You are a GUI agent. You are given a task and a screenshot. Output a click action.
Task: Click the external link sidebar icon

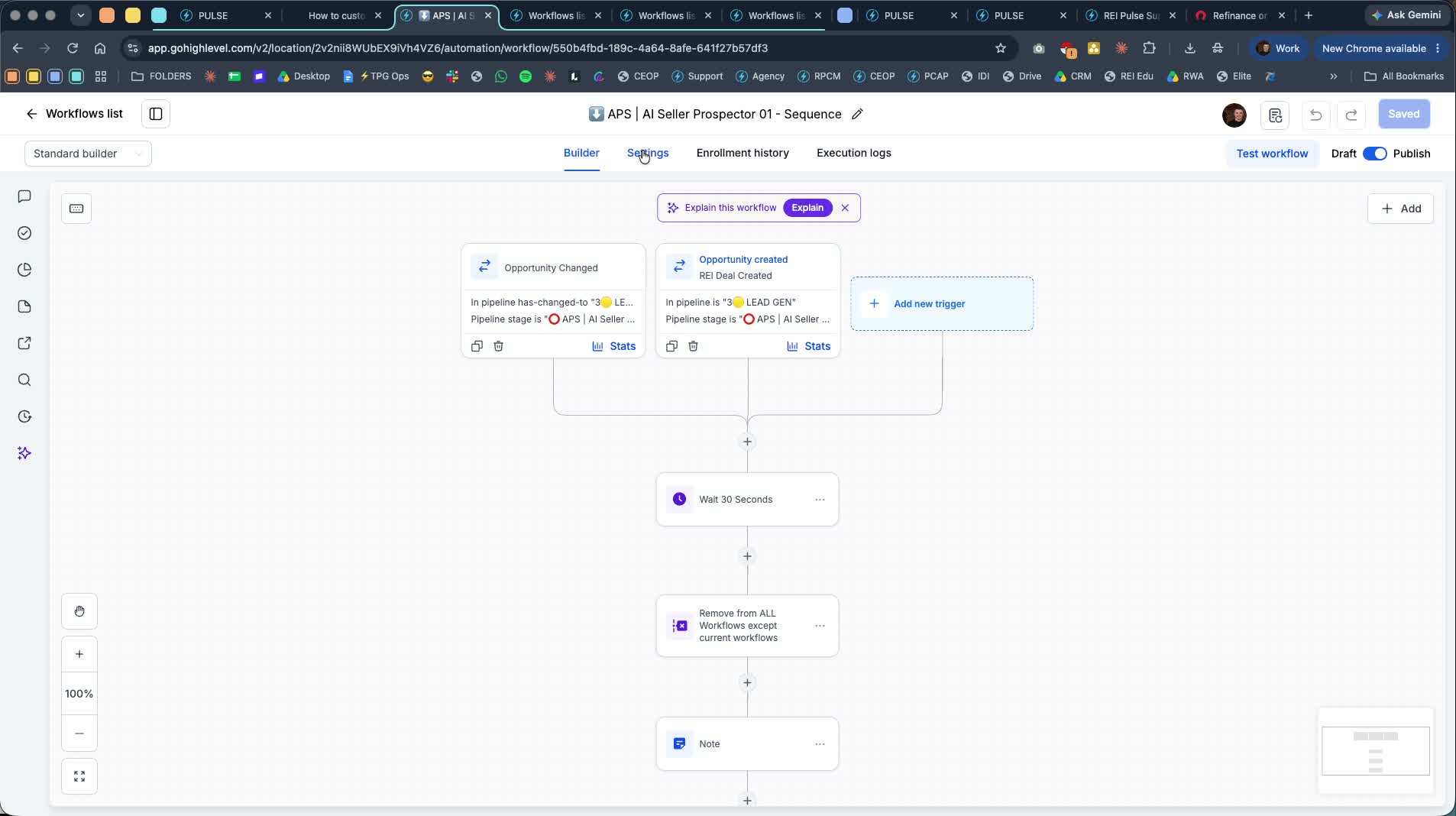24,343
